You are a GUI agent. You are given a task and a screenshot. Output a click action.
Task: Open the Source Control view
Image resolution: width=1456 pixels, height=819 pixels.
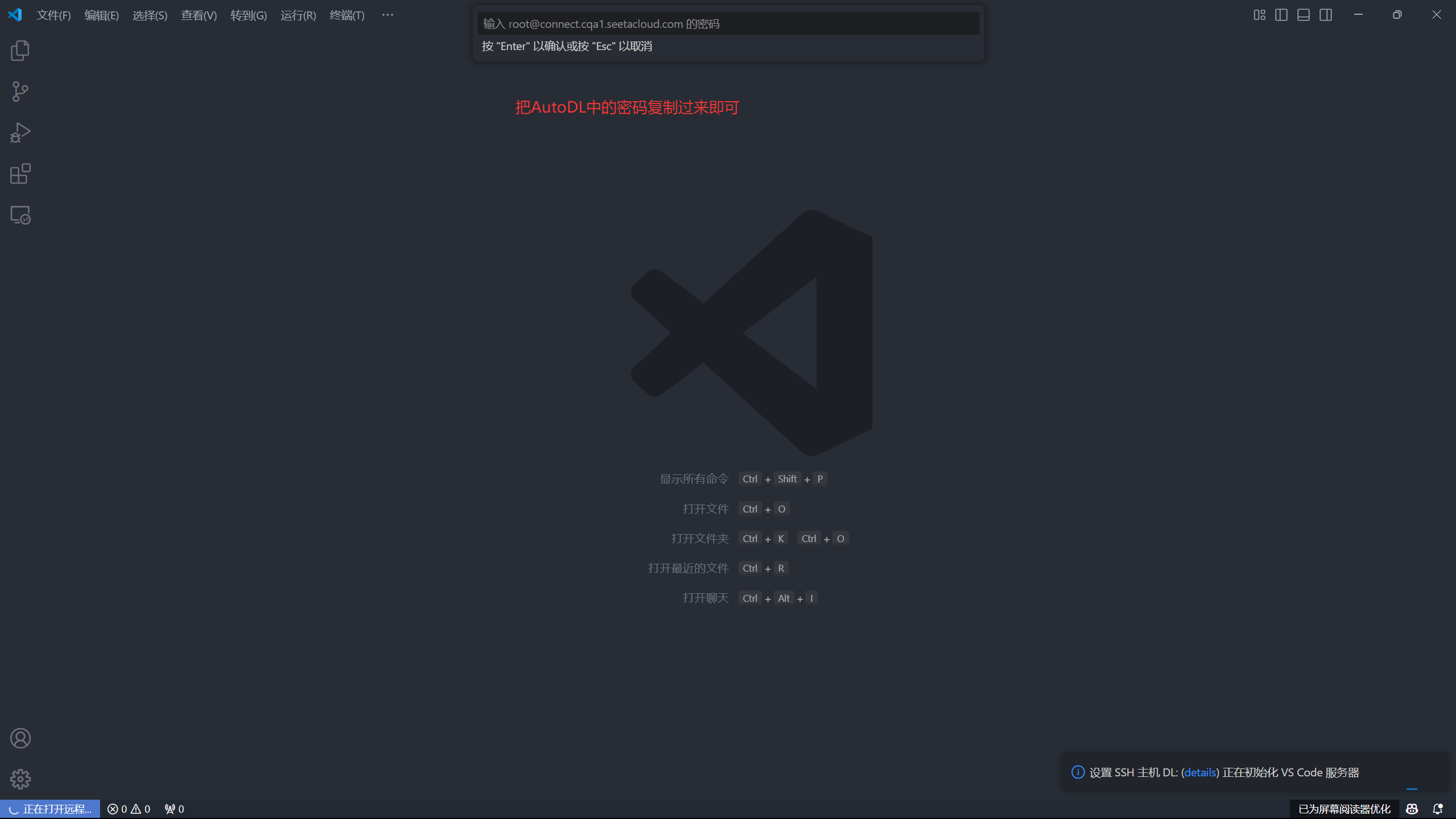[x=20, y=92]
